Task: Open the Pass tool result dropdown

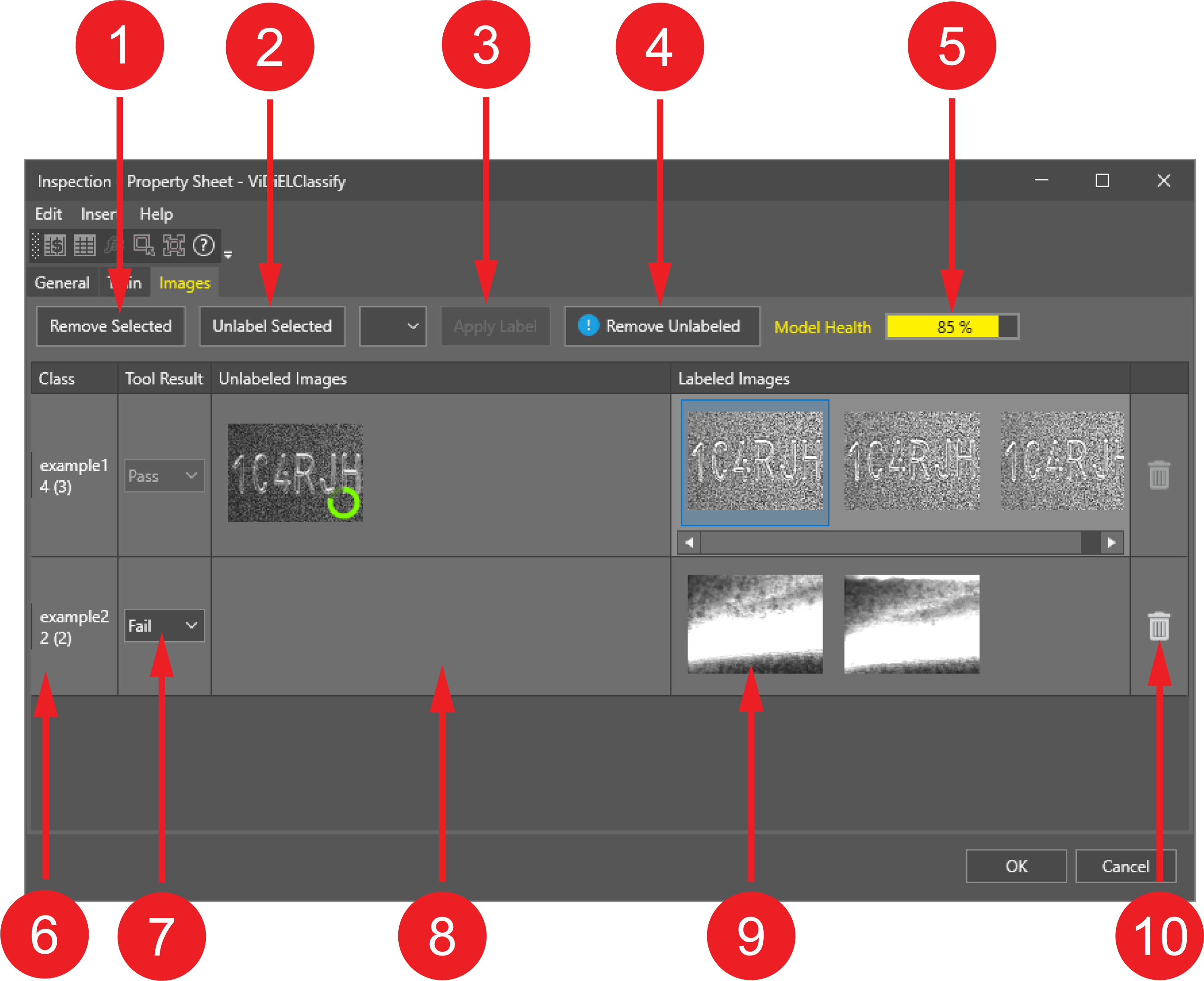Action: (164, 475)
